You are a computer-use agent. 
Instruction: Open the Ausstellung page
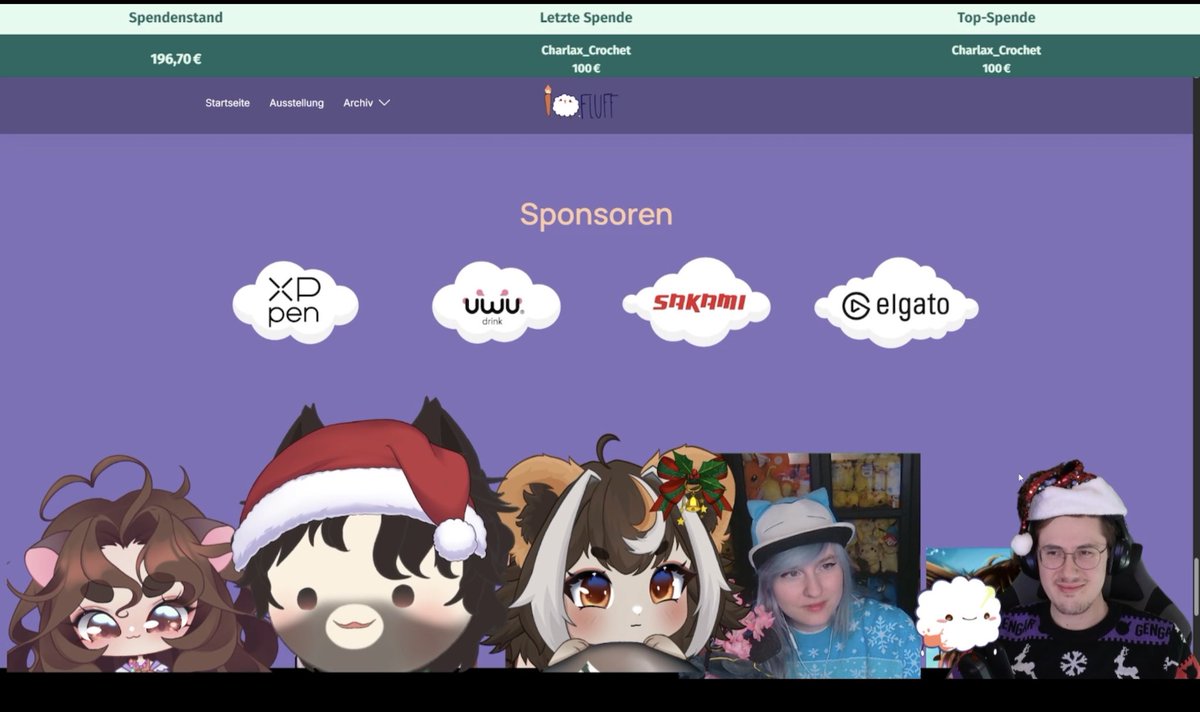pos(296,103)
